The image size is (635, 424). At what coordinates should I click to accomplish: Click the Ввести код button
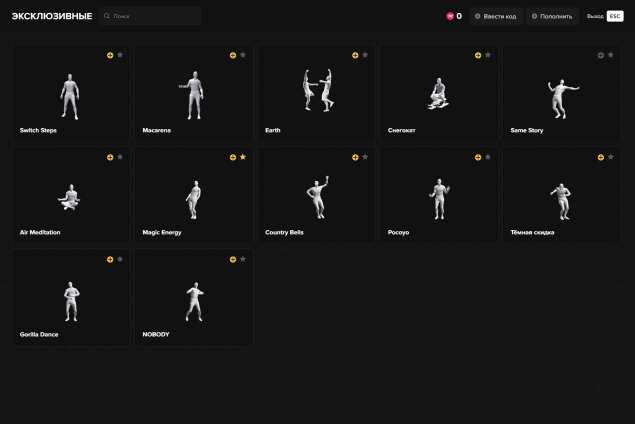pyautogui.click(x=496, y=16)
